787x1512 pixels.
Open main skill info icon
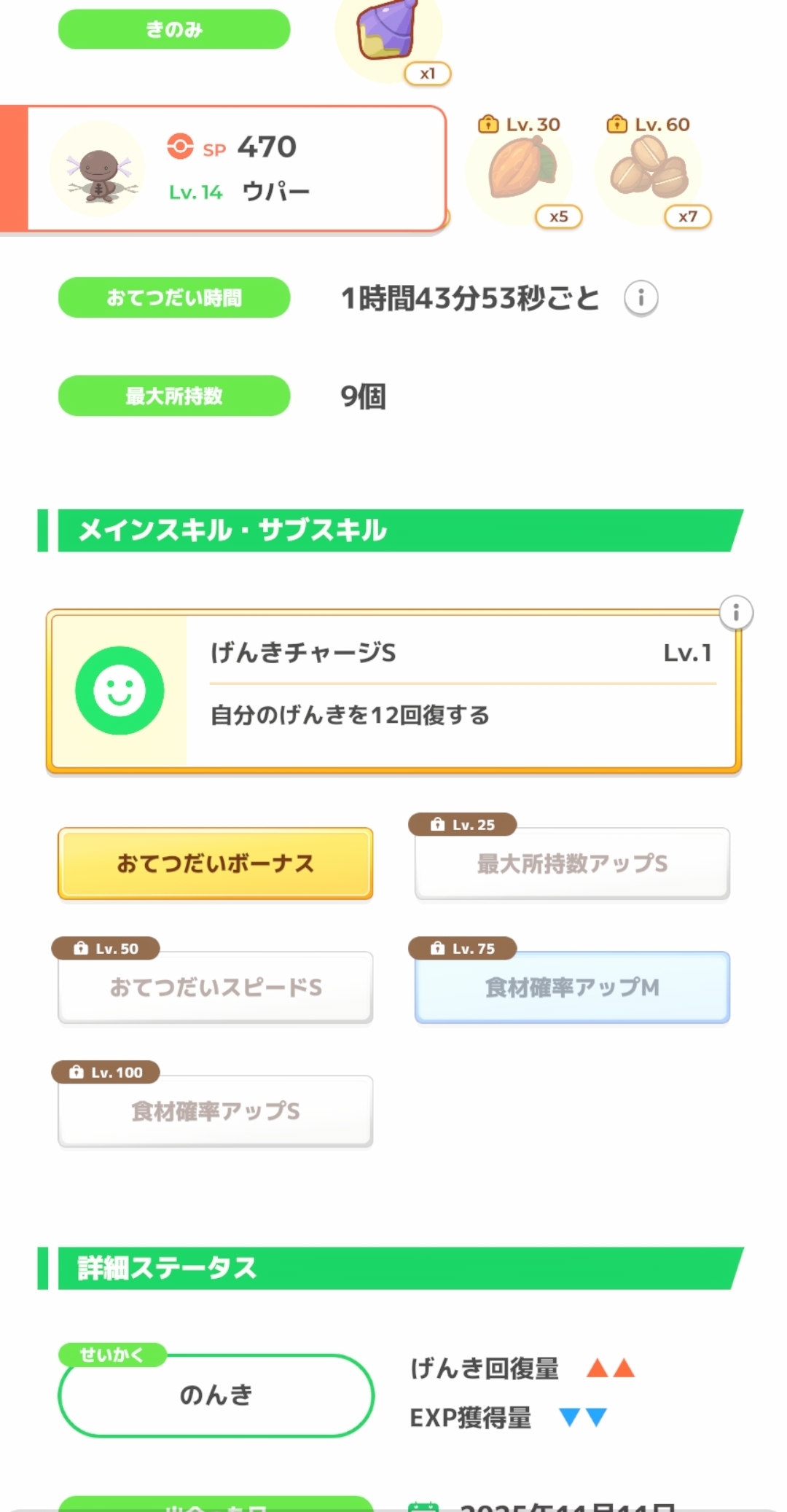736,613
